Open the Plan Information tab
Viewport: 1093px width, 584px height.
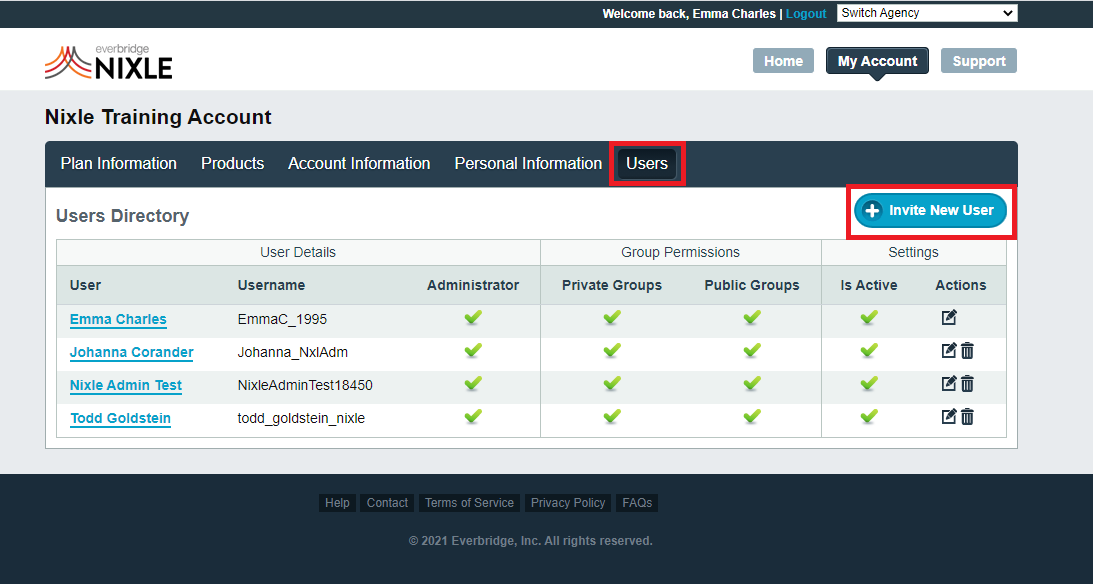(119, 164)
